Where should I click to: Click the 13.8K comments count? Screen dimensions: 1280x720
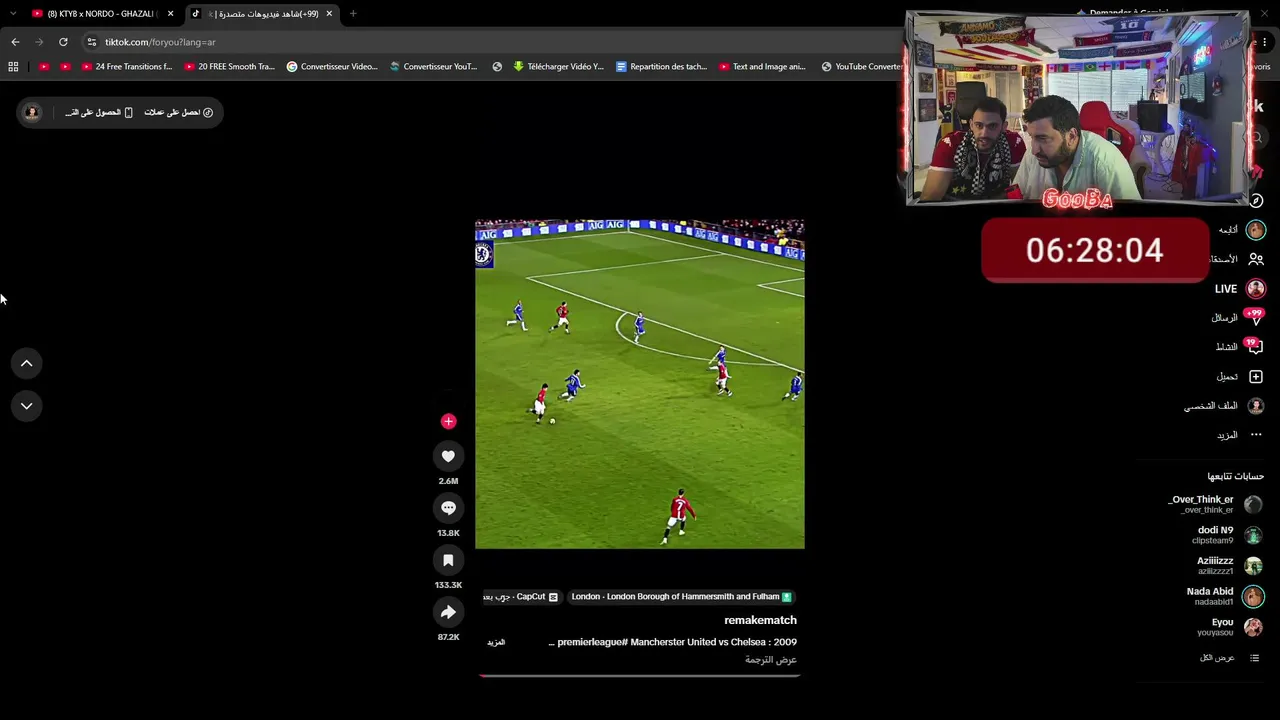[x=448, y=533]
